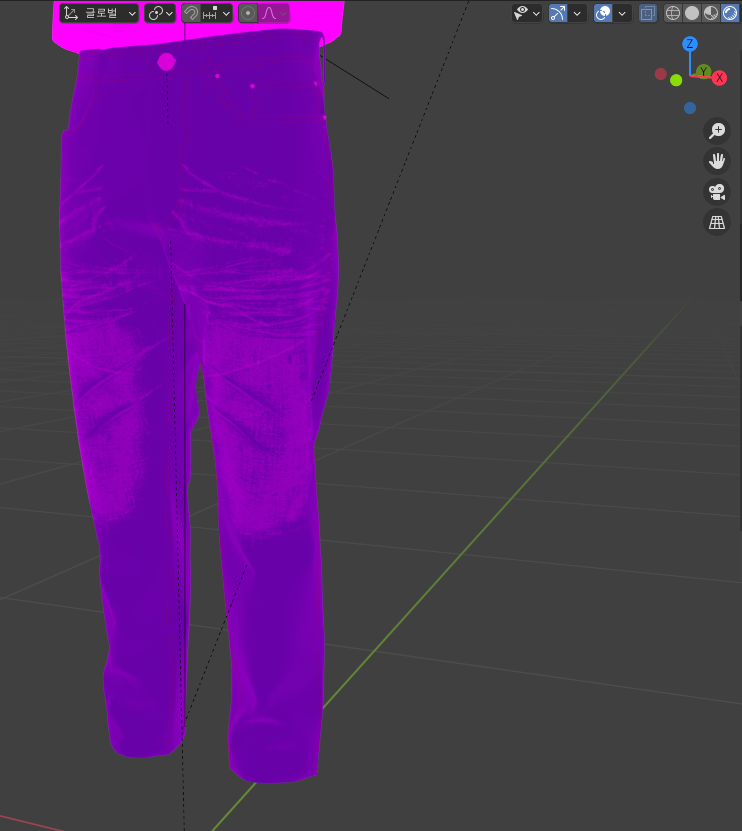
Task: Expand the overlays options arrow
Action: [x=622, y=13]
